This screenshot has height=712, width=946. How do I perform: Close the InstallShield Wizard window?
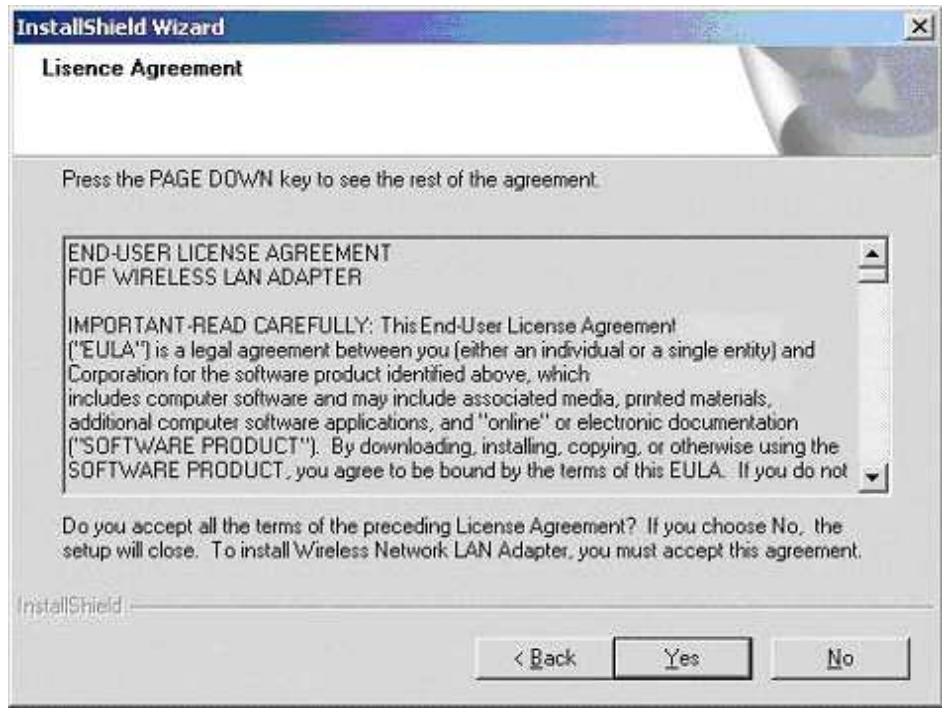[919, 27]
